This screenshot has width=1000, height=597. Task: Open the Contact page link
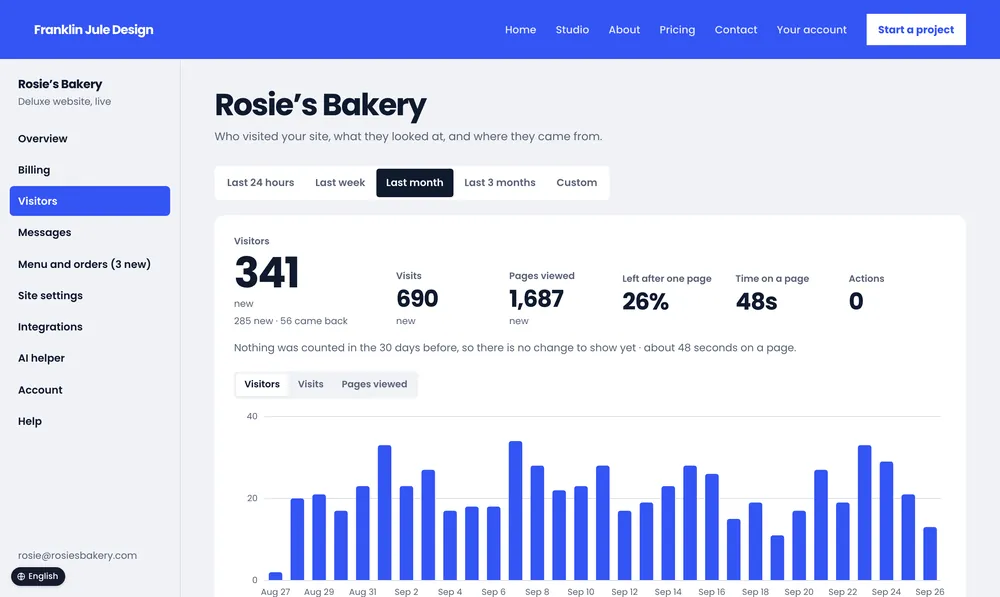coord(736,30)
